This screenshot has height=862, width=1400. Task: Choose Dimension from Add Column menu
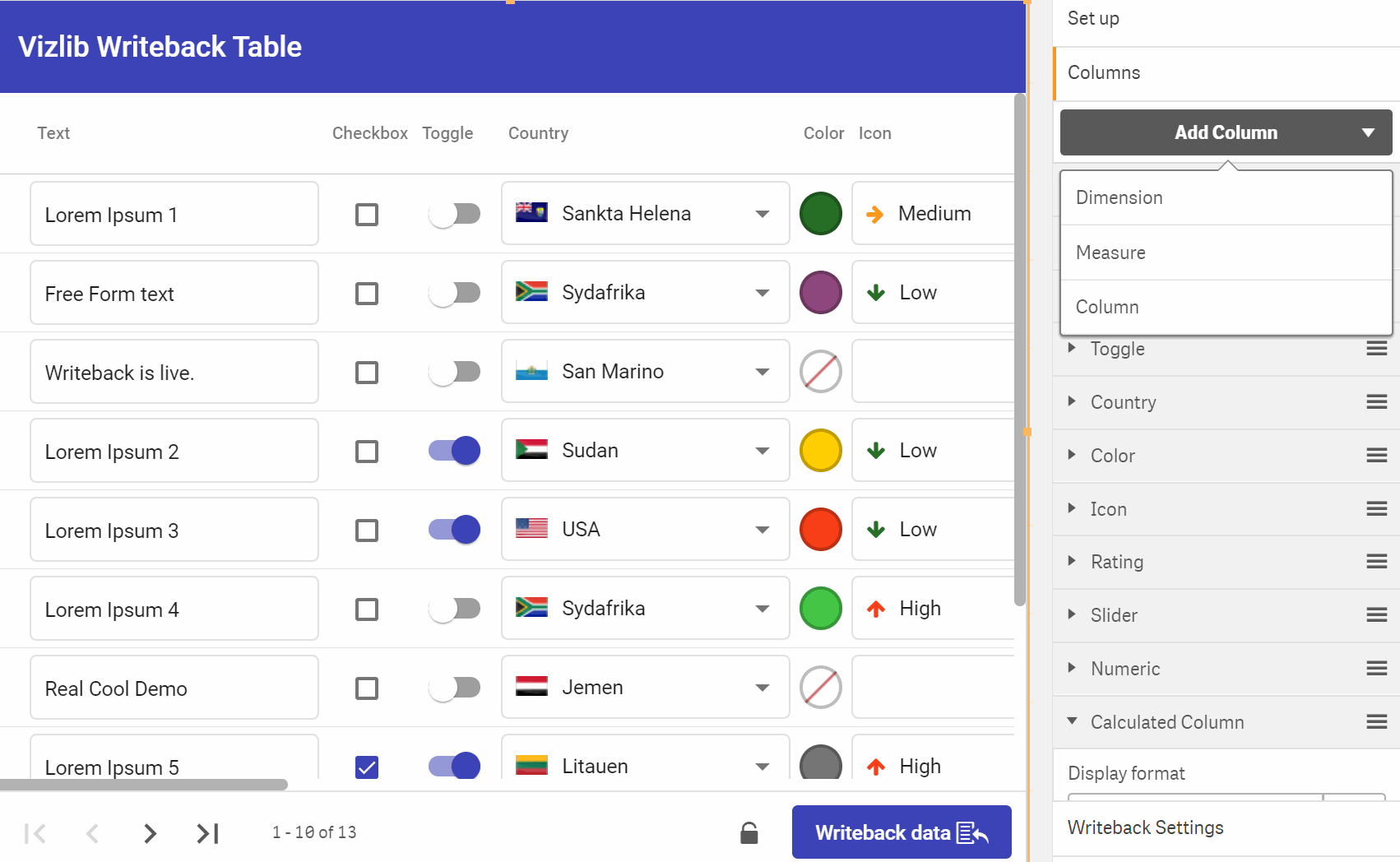pos(1226,197)
